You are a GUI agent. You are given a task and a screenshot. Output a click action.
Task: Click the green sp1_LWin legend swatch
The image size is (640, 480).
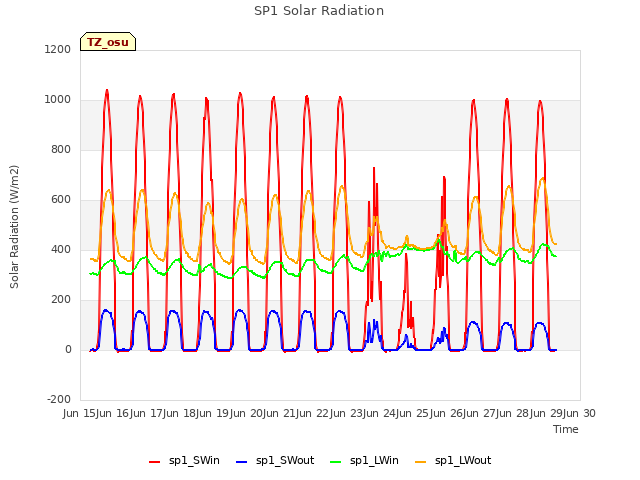pyautogui.click(x=336, y=462)
